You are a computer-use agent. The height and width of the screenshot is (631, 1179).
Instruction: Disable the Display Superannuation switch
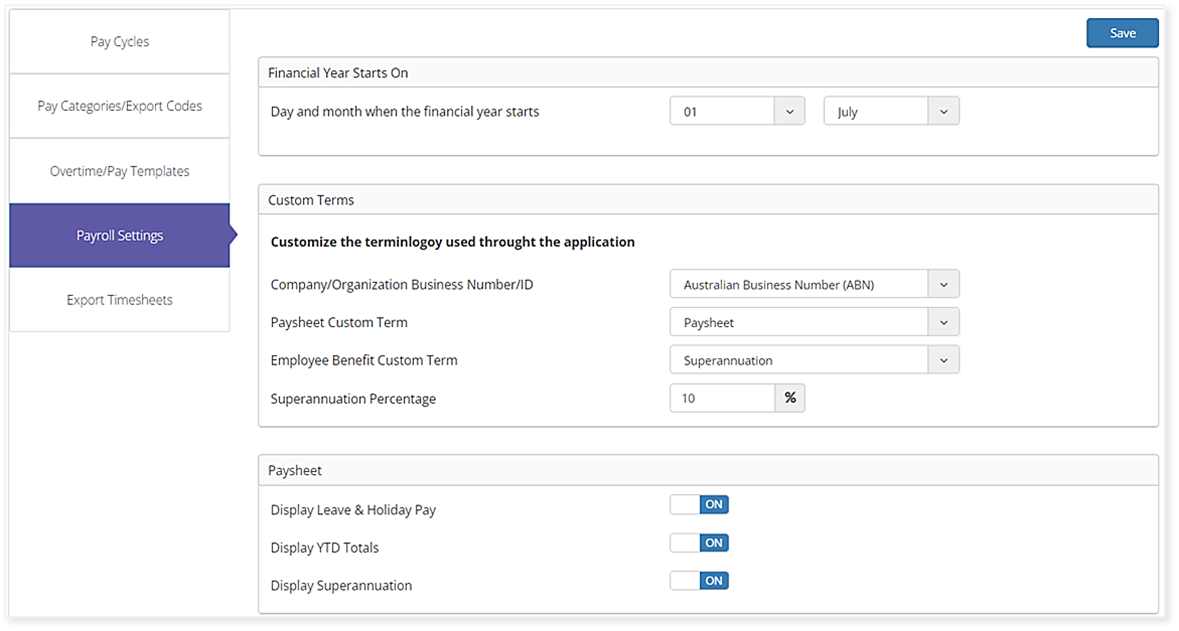(x=699, y=581)
